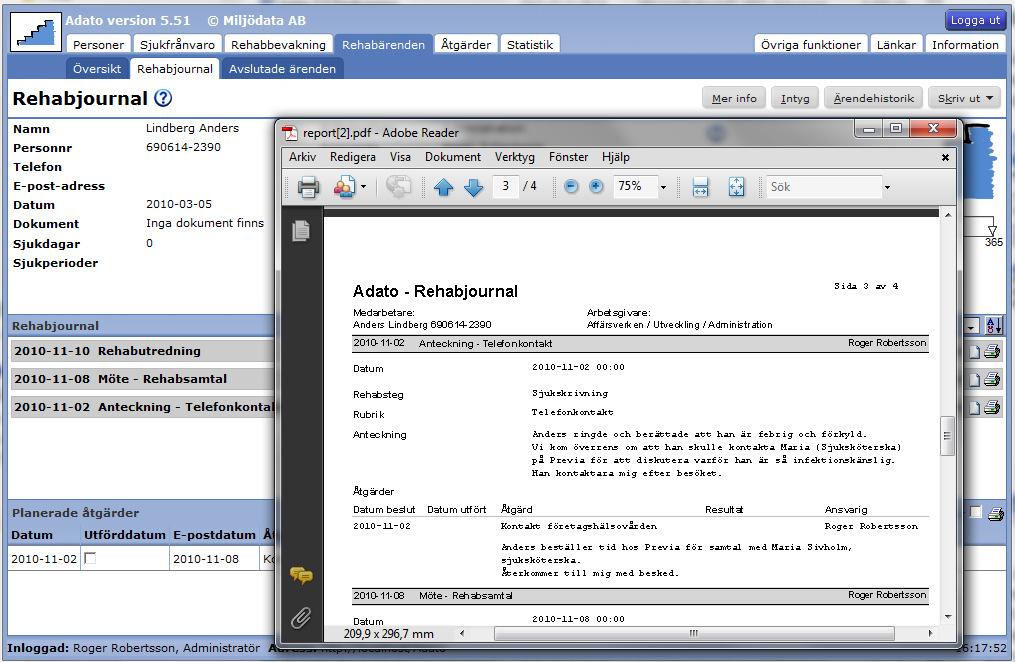Switch to the Rehabbevakning tab

pyautogui.click(x=278, y=45)
